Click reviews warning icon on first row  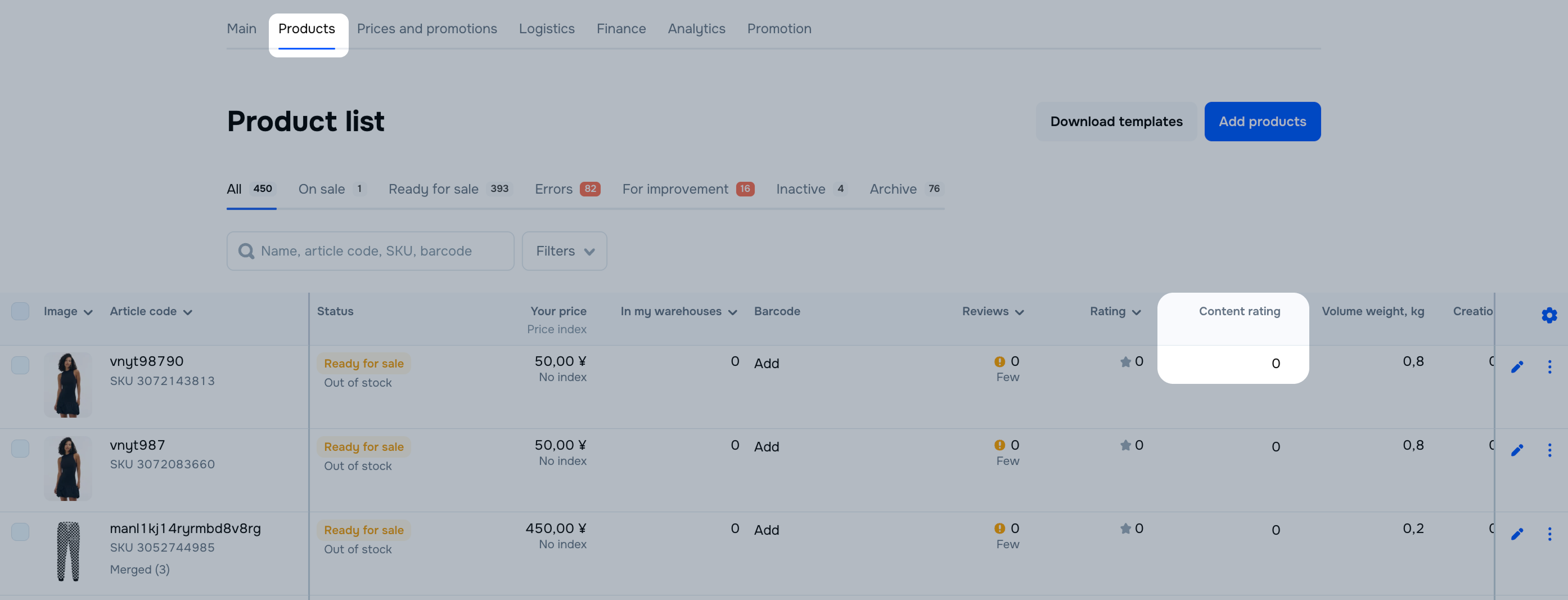[999, 362]
